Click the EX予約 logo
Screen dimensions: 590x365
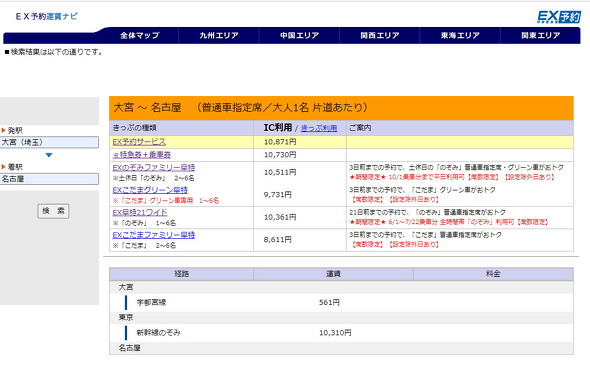click(x=559, y=17)
